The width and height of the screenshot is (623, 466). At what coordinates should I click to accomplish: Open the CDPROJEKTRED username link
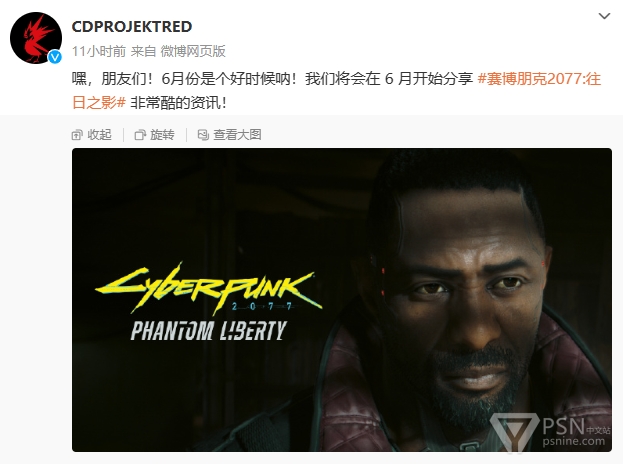[x=132, y=27]
